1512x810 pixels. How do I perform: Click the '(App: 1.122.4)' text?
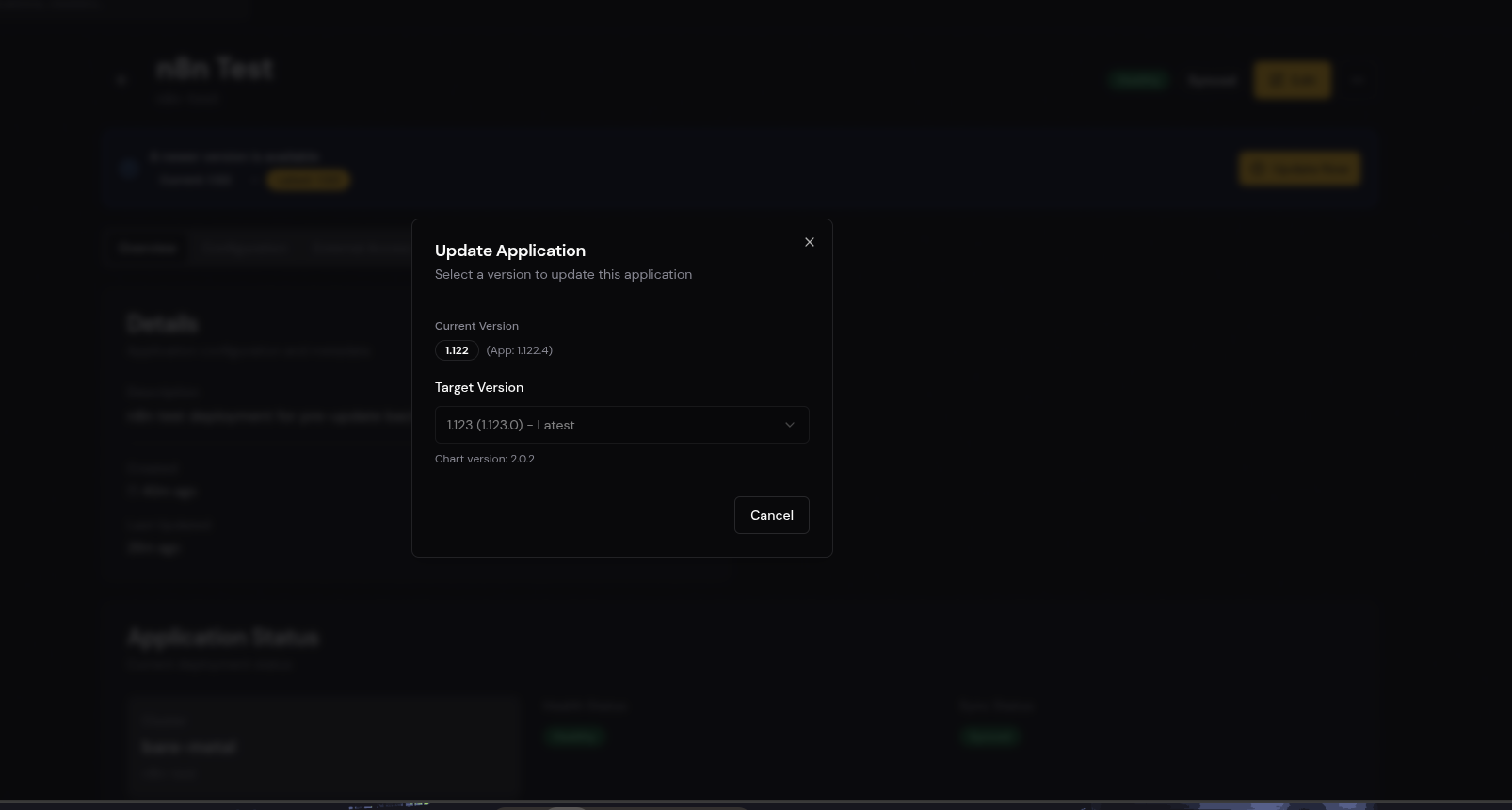click(520, 350)
